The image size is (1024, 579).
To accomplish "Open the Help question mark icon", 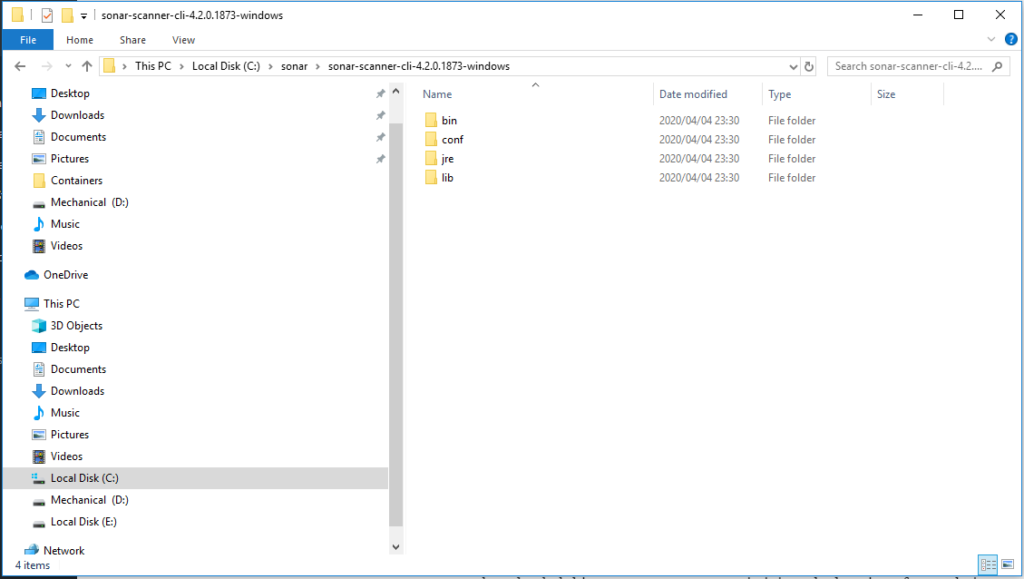I will pyautogui.click(x=1011, y=39).
